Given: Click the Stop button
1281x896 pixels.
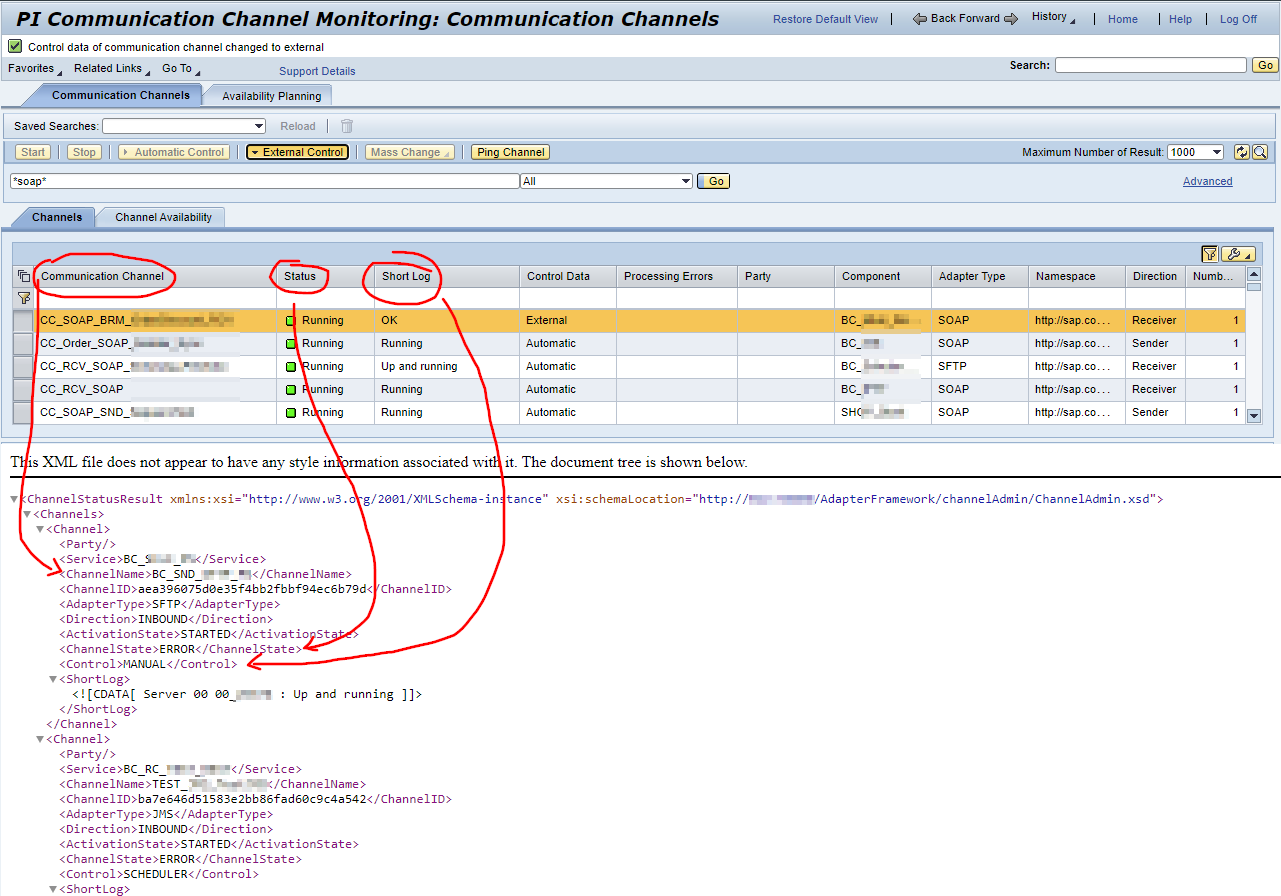Looking at the screenshot, I should pos(85,152).
